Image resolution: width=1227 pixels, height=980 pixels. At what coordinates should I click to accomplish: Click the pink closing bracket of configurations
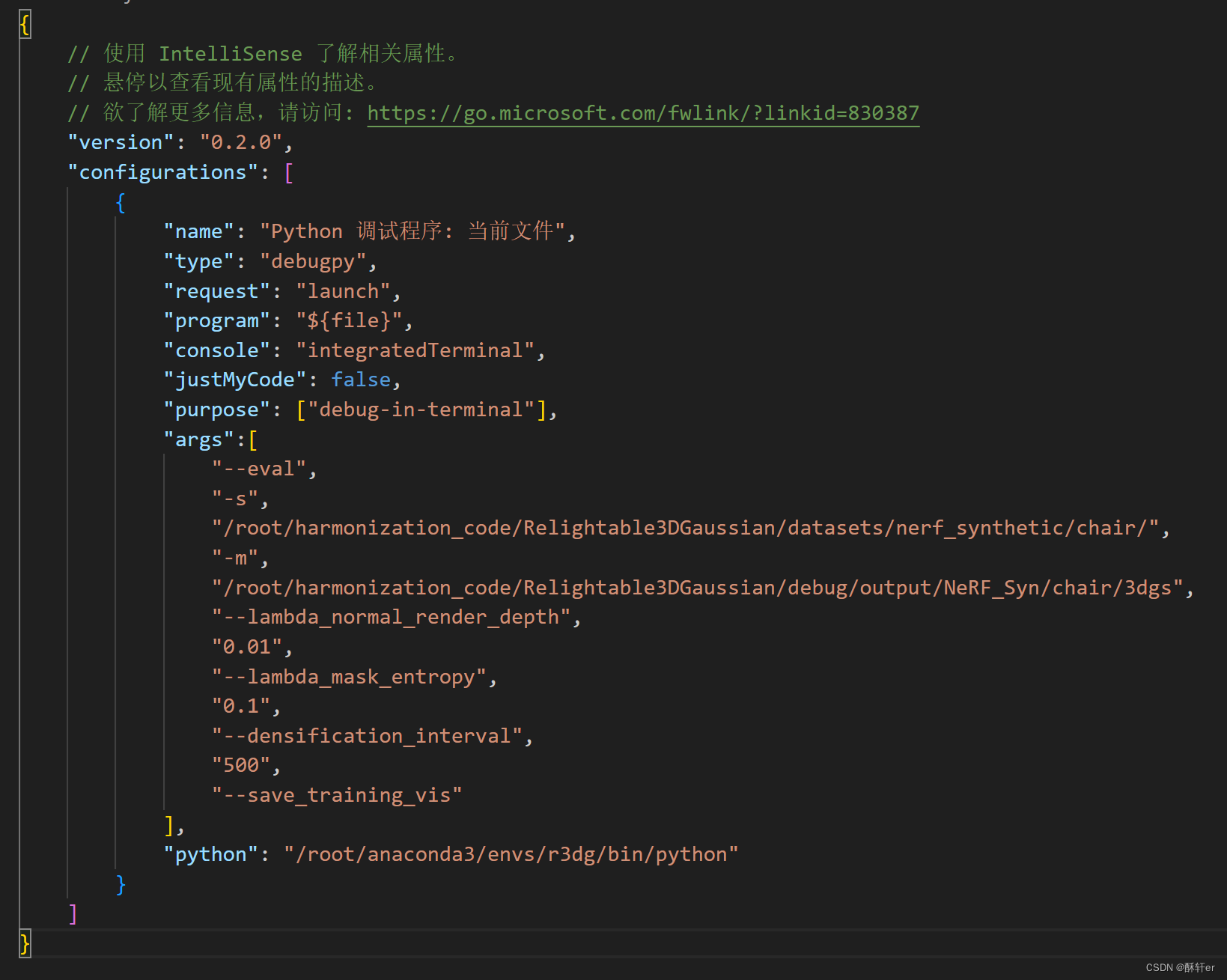pos(73,913)
